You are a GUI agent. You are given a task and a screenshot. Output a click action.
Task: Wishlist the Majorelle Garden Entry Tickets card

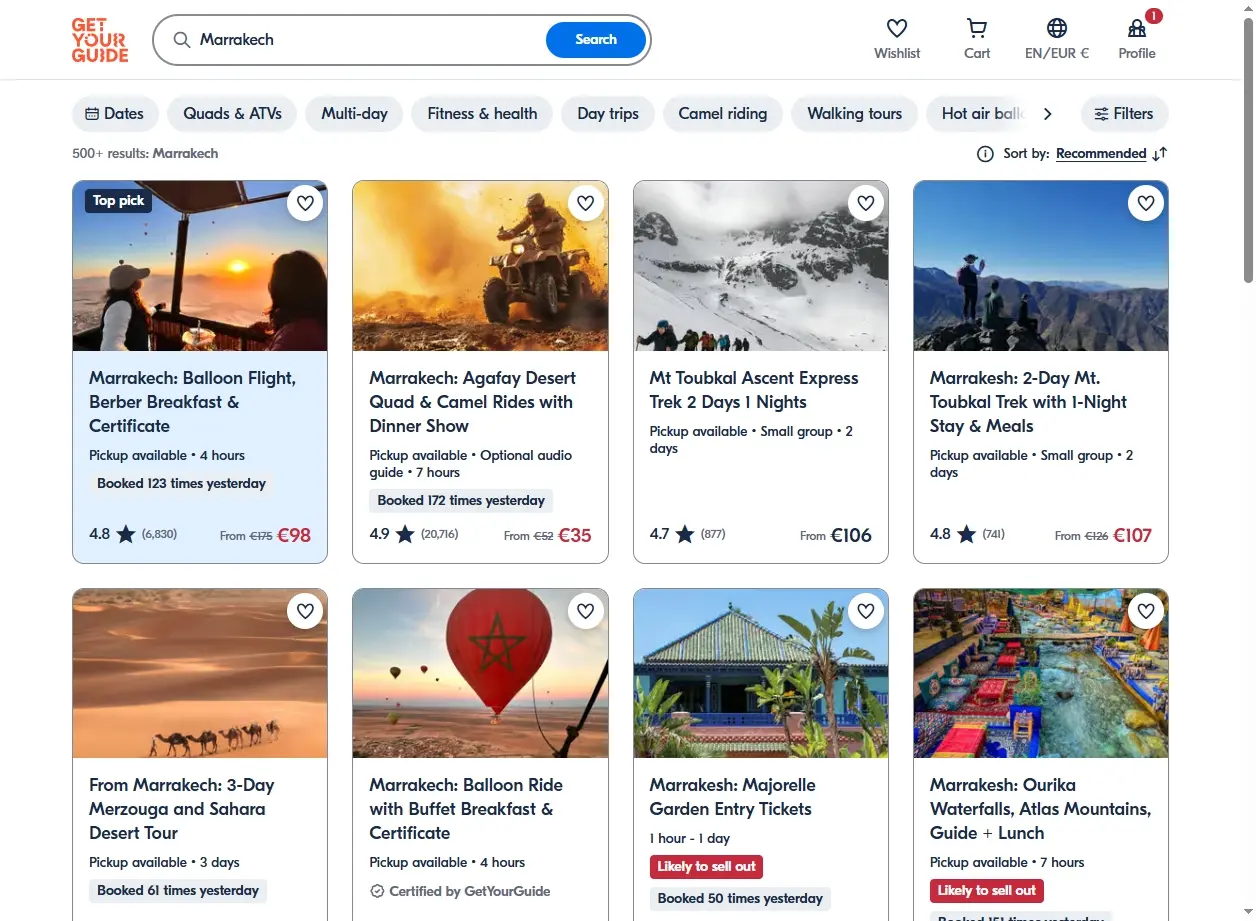[x=866, y=610]
